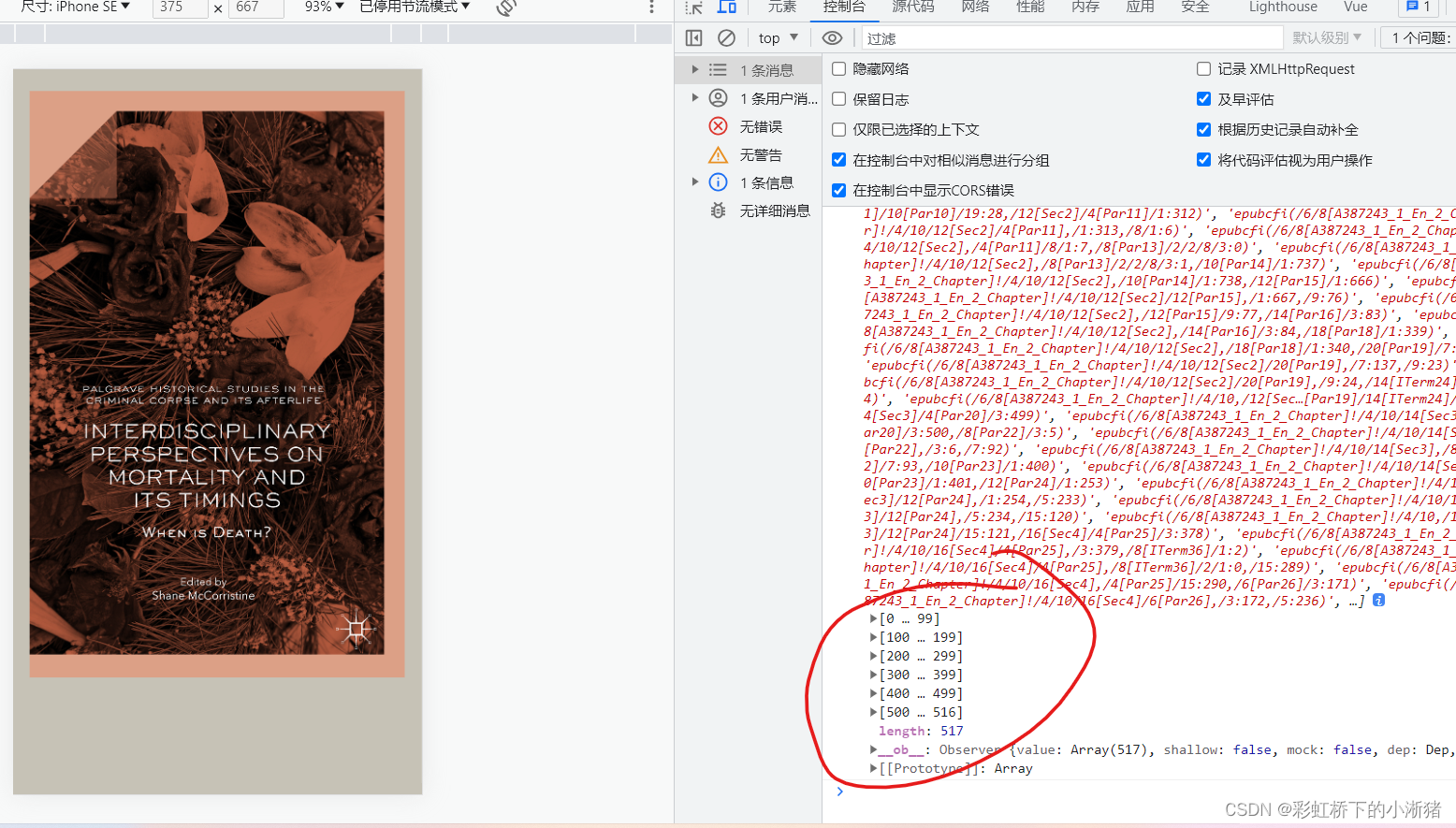
Task: Toggle '隐藏网络' checkbox
Action: [x=839, y=69]
